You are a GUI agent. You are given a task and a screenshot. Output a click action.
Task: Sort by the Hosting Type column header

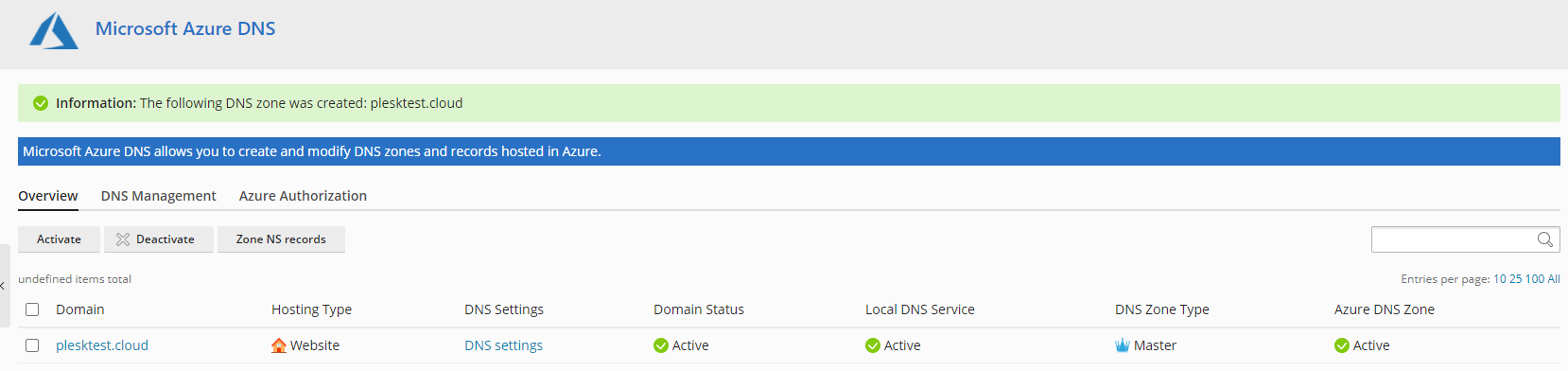(x=311, y=309)
